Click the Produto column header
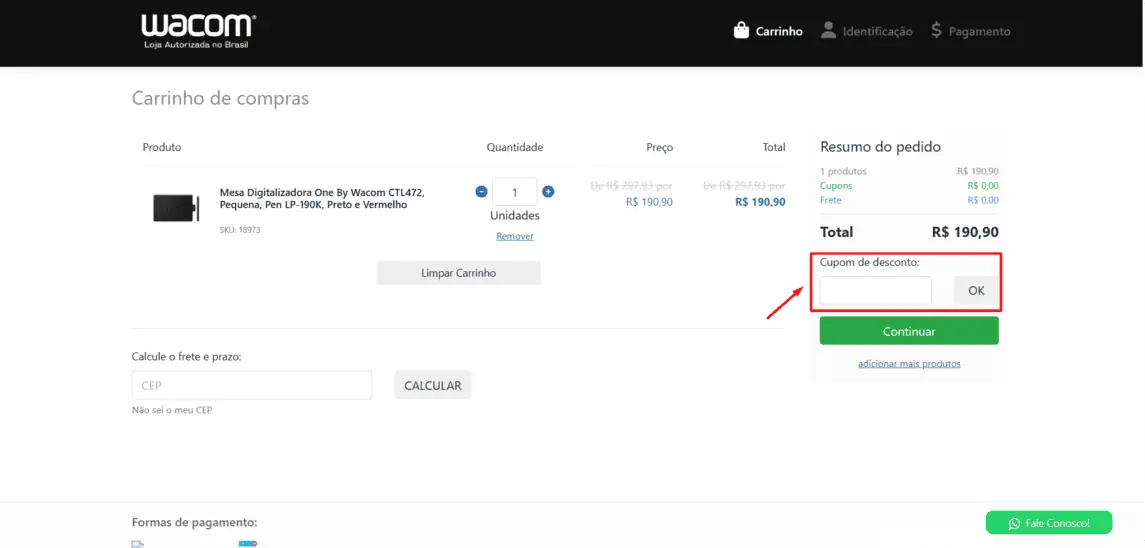 click(162, 147)
